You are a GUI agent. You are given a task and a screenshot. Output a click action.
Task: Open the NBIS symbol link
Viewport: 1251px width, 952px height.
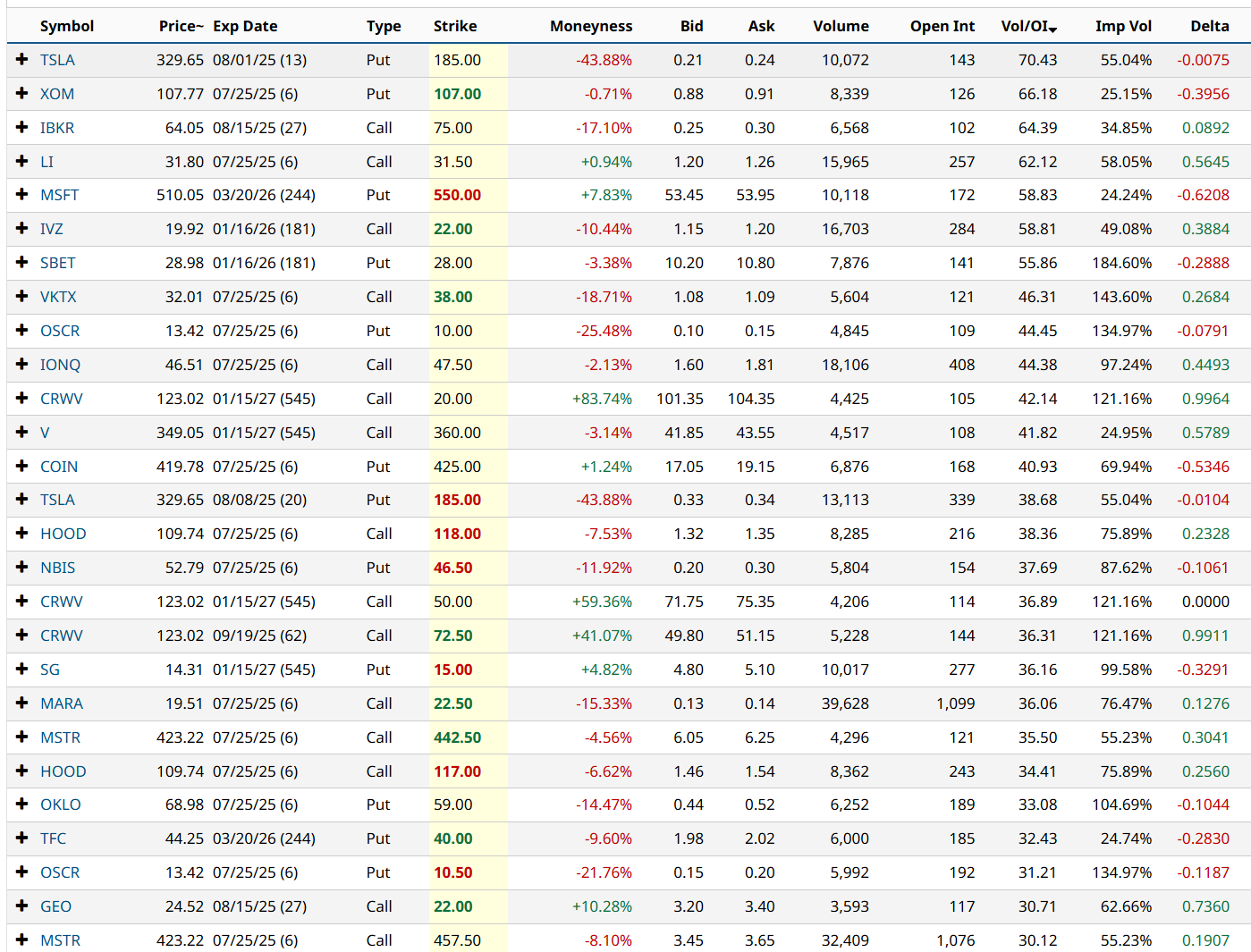click(x=58, y=568)
